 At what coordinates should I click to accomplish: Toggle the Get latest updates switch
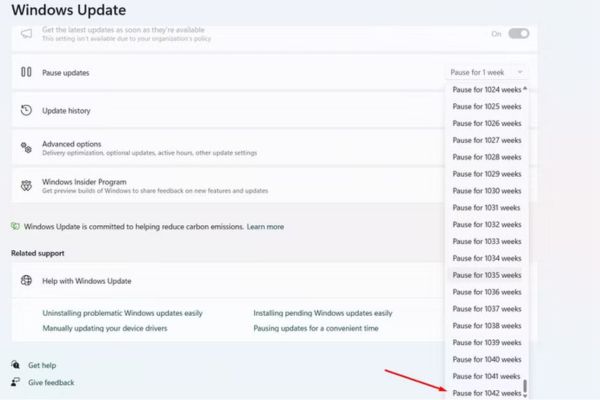518,34
